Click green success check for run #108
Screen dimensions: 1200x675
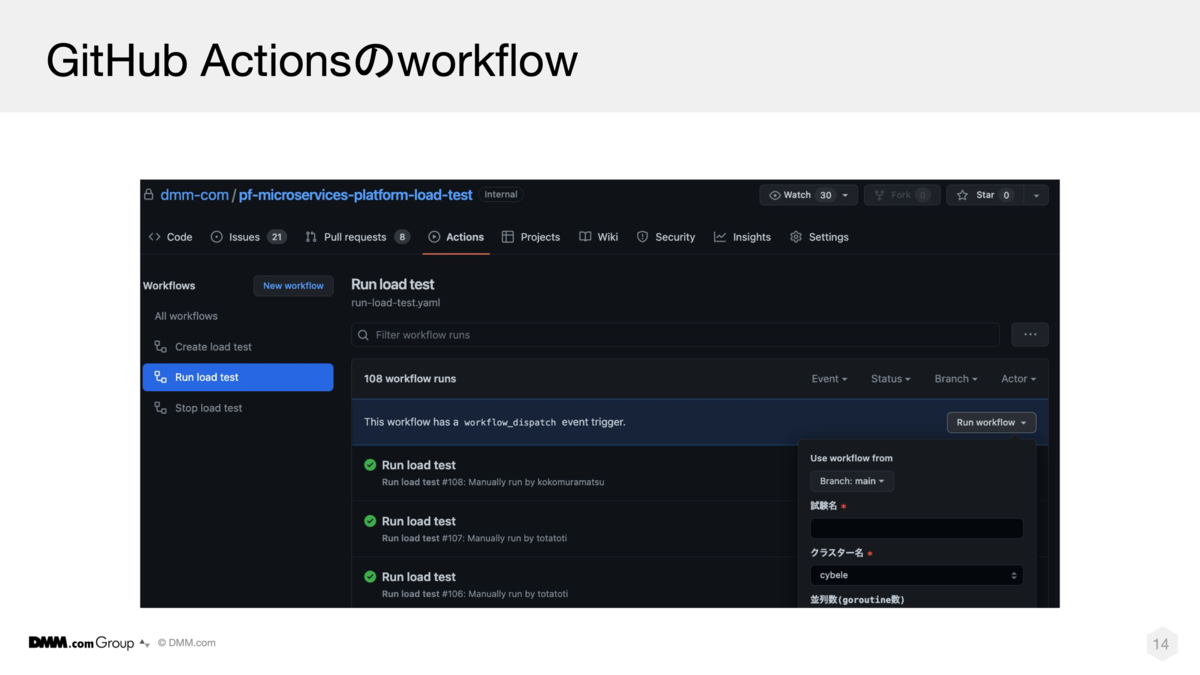pos(370,465)
